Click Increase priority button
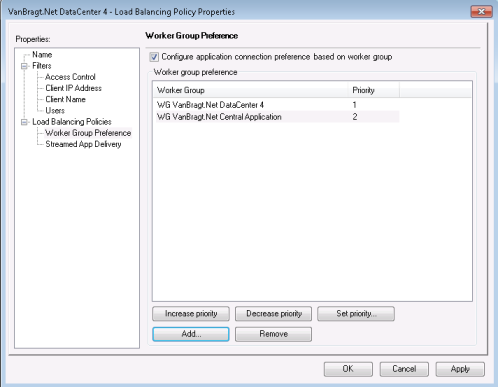This screenshot has width=498, height=387. (191, 314)
